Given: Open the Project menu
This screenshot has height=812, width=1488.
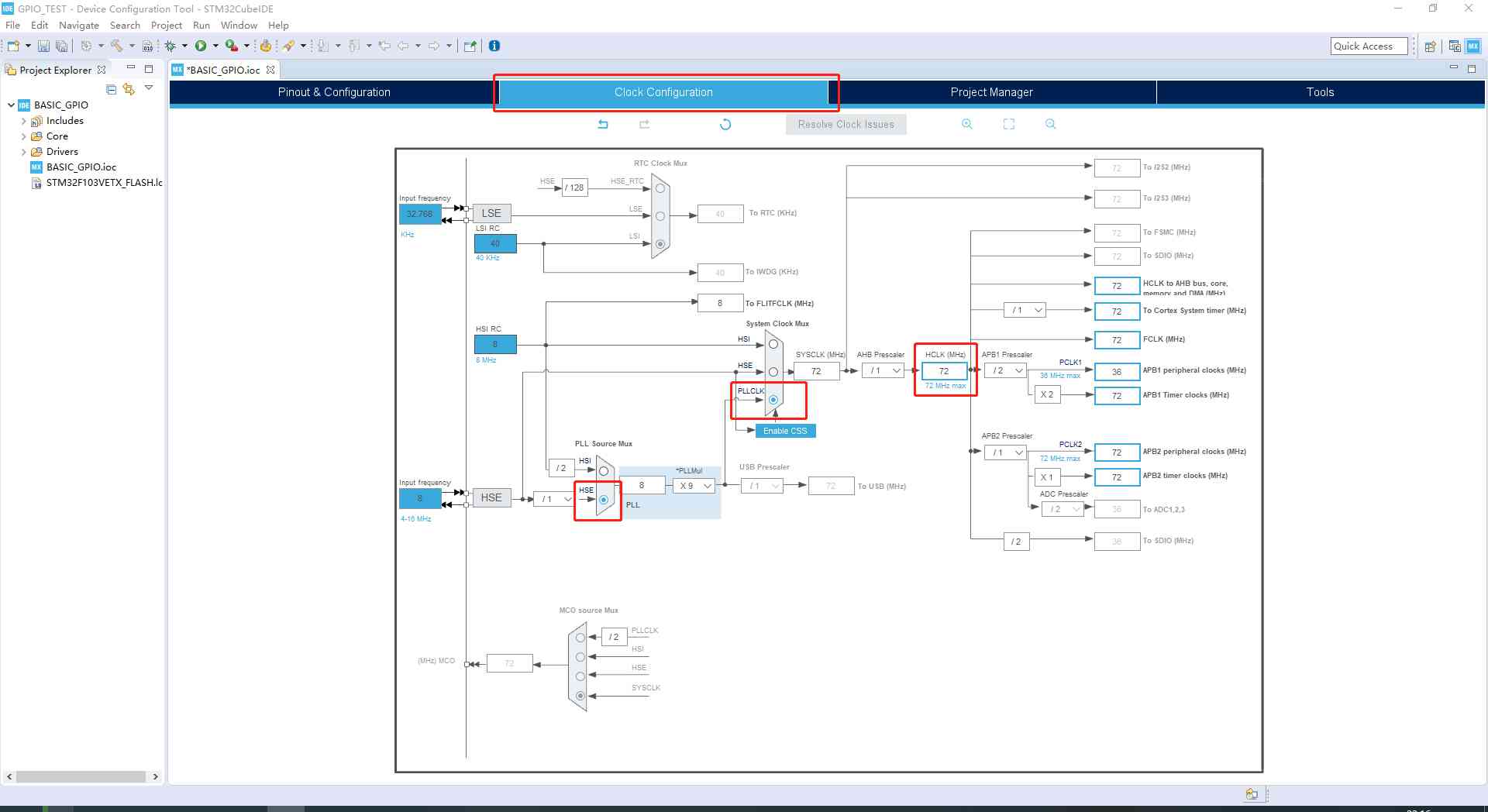Looking at the screenshot, I should coord(167,25).
